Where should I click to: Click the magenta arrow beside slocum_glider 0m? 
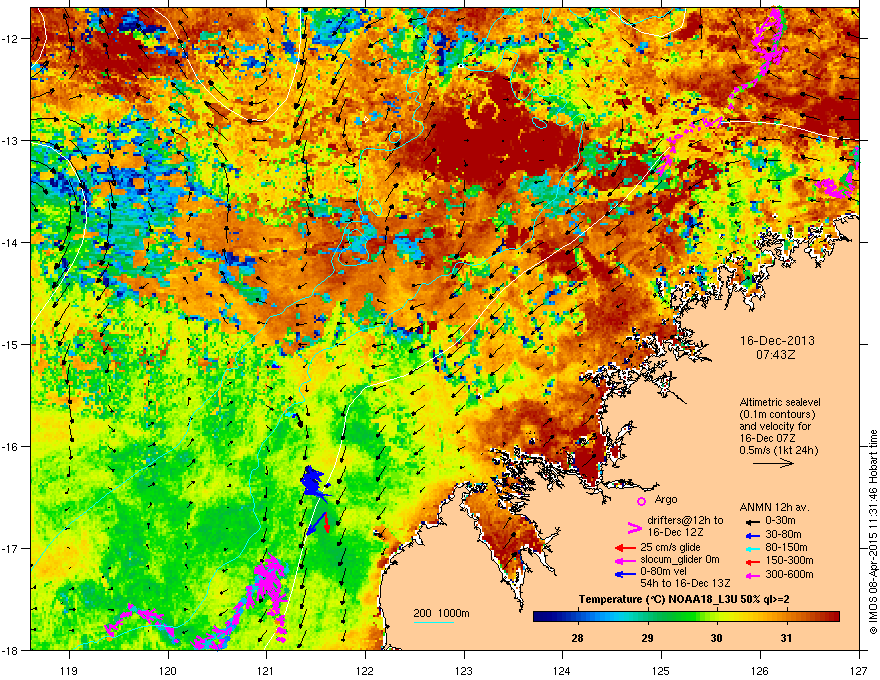click(625, 560)
